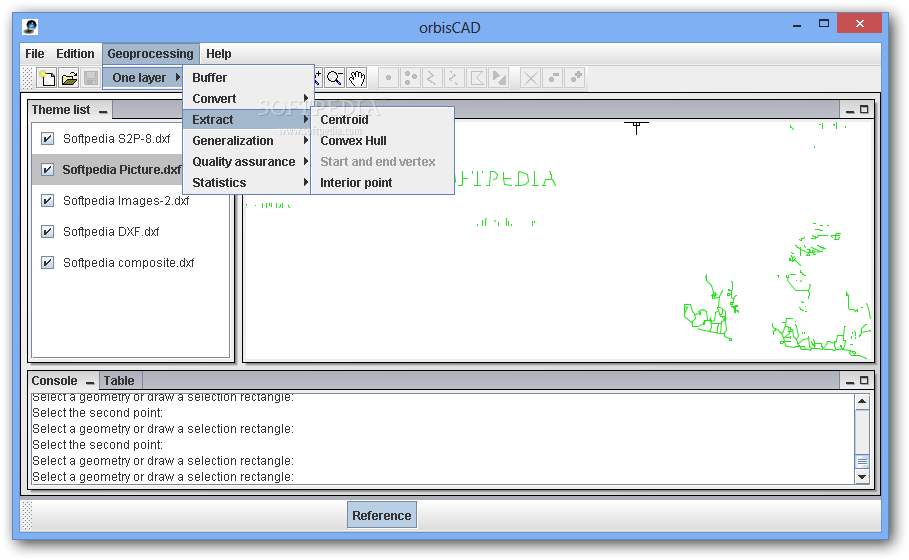This screenshot has width=909, height=560.
Task: Click the single point draw tool
Action: coord(388,78)
